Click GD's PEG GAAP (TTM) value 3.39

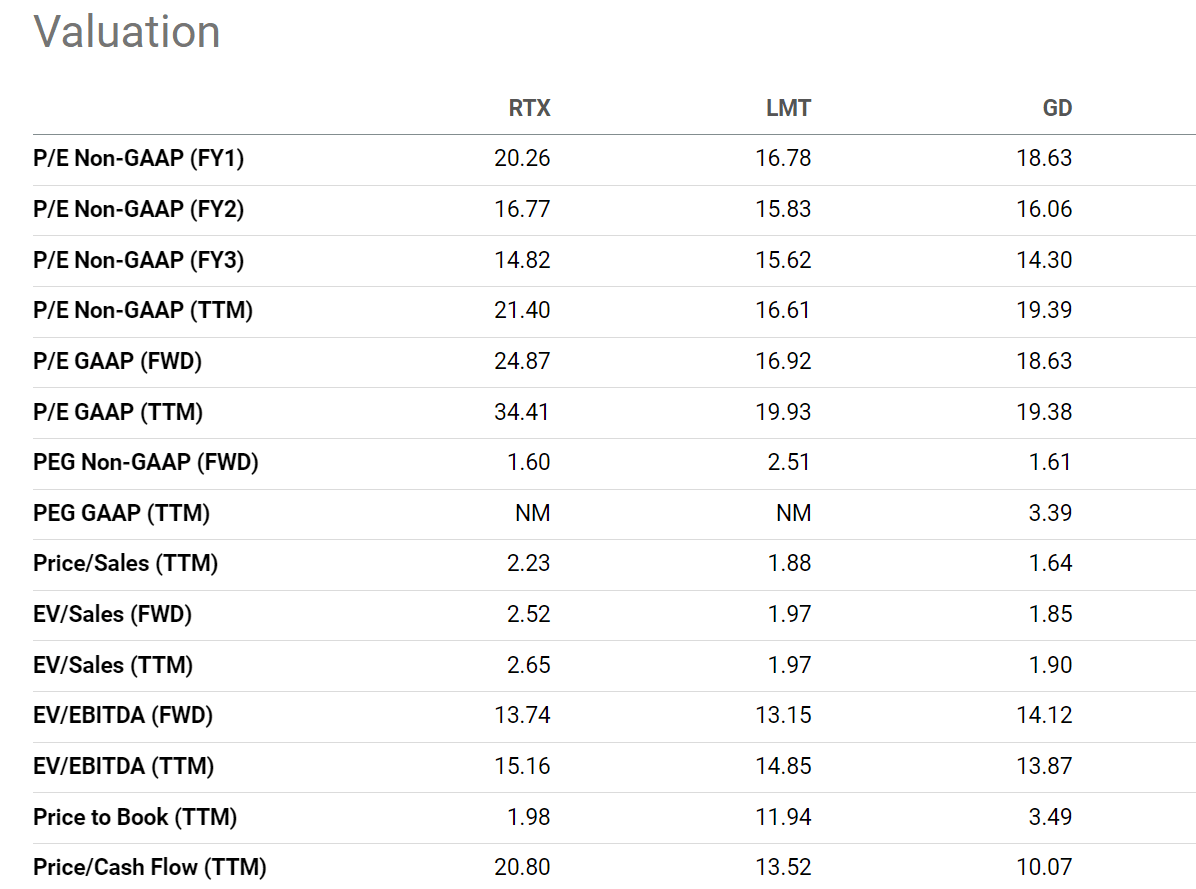(x=1050, y=513)
